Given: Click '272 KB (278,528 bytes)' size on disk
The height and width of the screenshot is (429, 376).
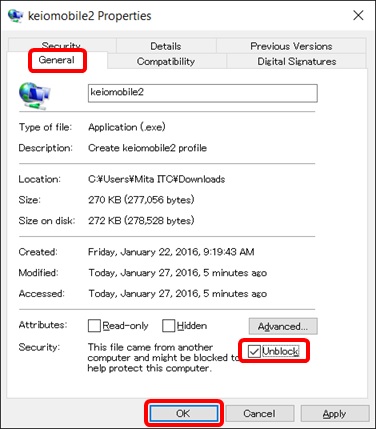Looking at the screenshot, I should [141, 220].
